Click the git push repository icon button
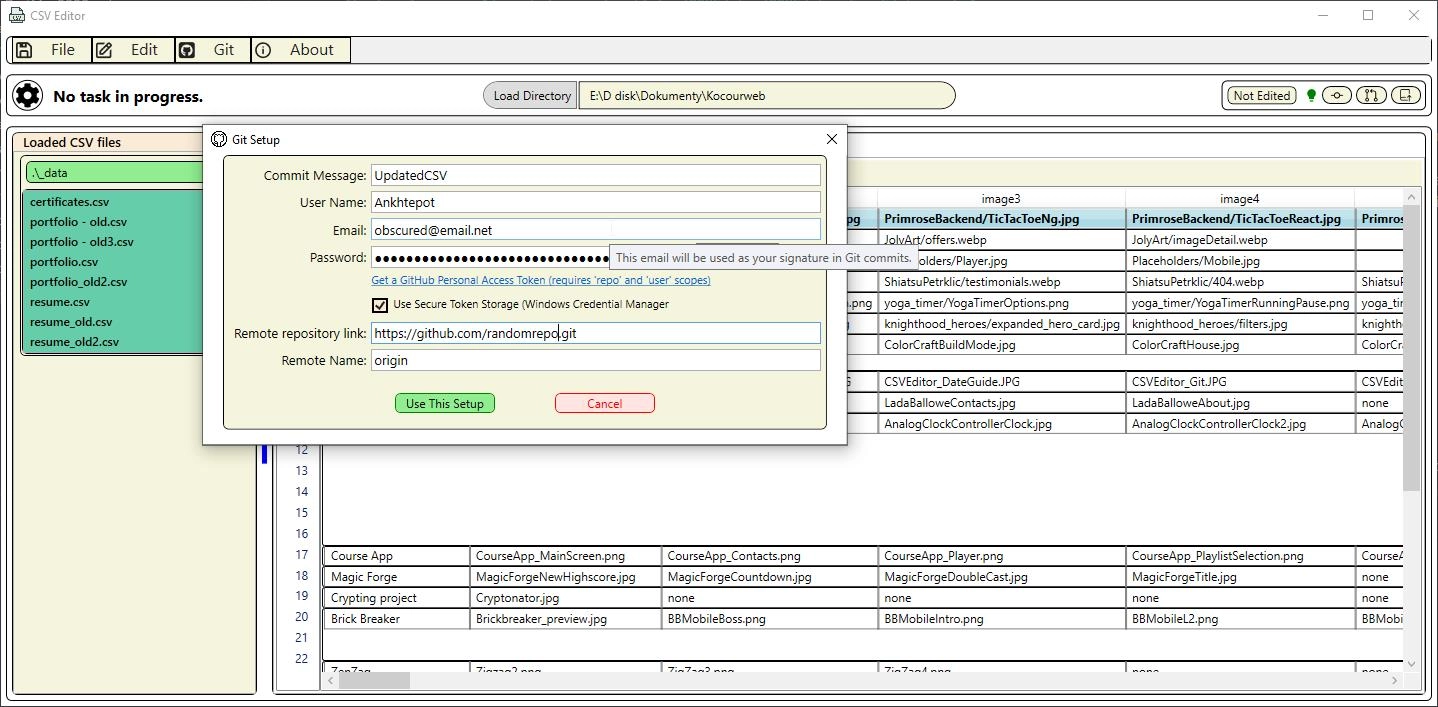Viewport: 1438px width, 707px height. click(x=1405, y=96)
